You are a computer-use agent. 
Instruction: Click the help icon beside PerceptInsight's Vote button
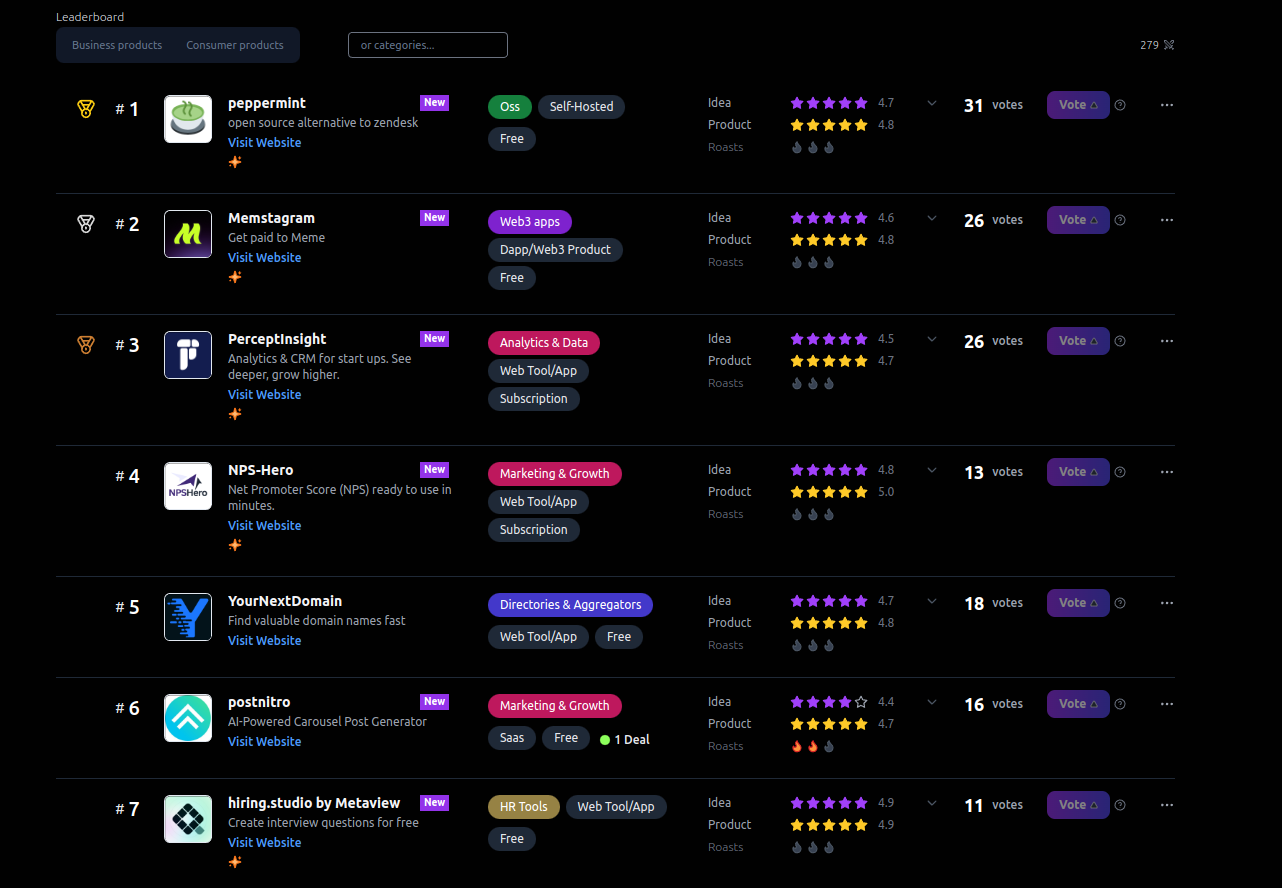pyautogui.click(x=1120, y=341)
